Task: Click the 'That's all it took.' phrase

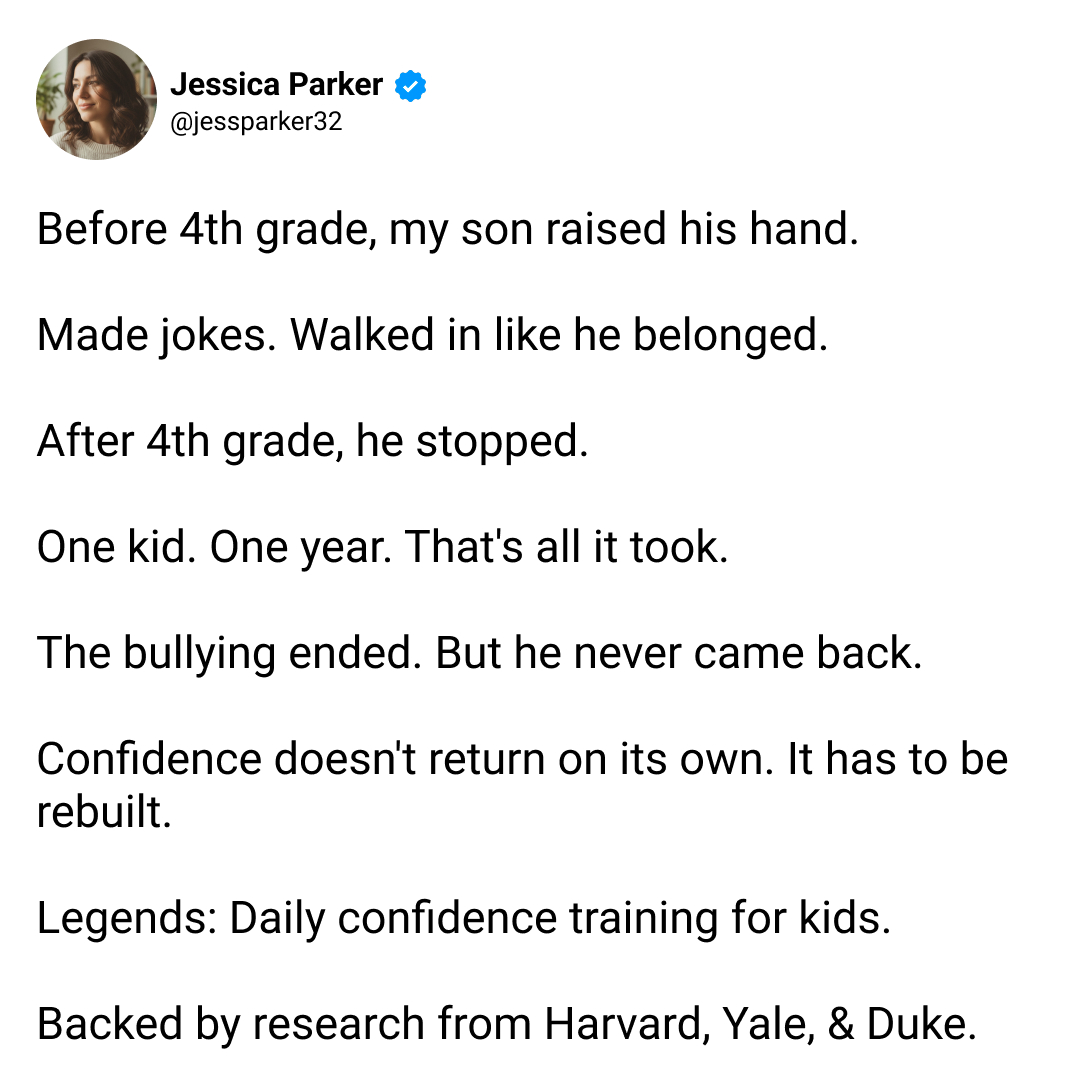Action: [566, 548]
